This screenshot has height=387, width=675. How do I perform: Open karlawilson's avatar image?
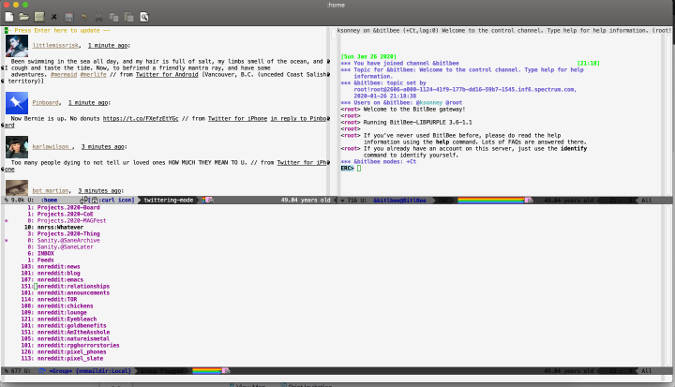pyautogui.click(x=17, y=147)
